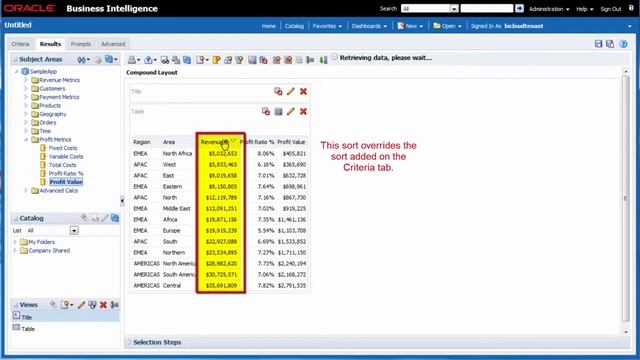Open the Table view properties icon

278,111
